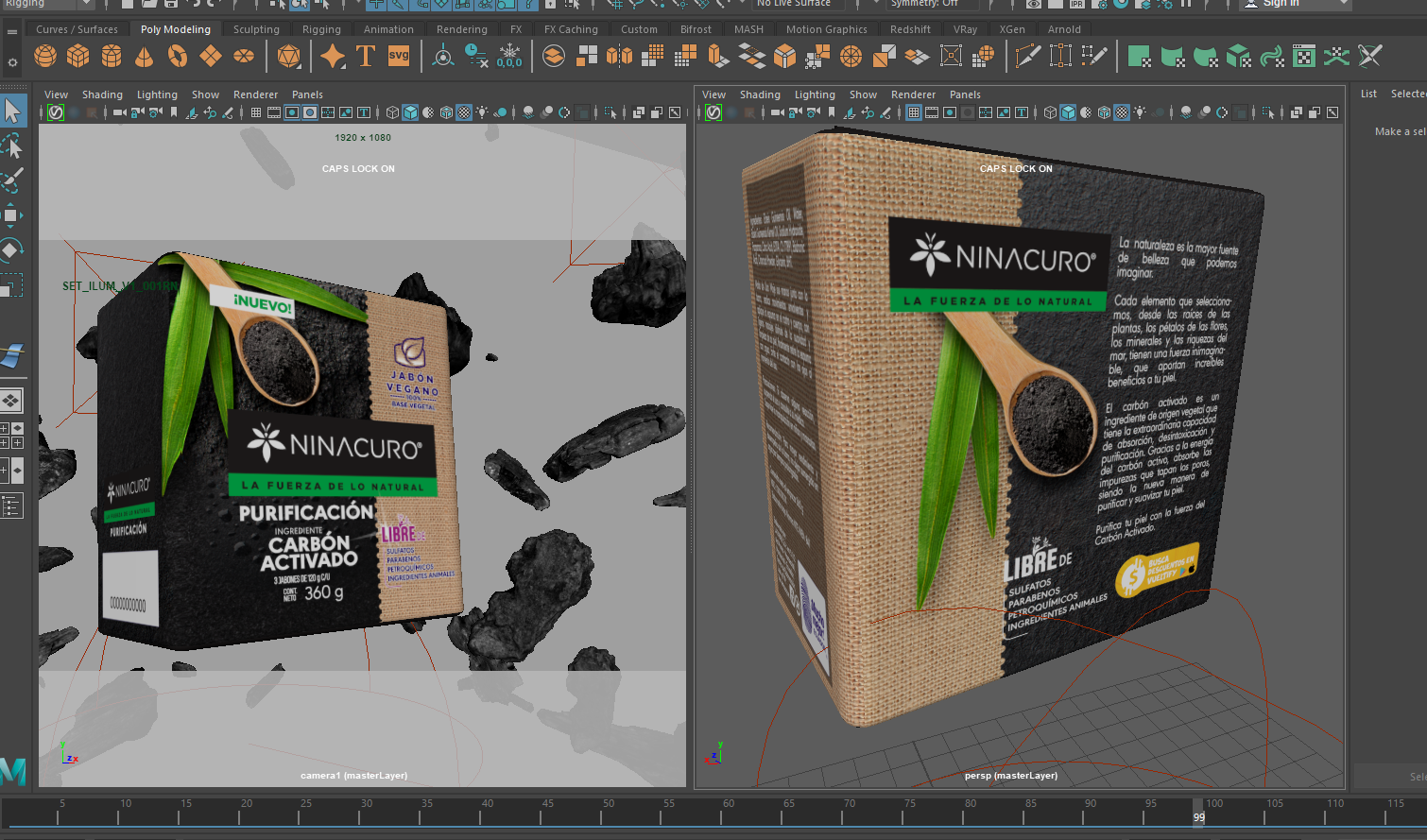Create a polygon disc from the shelf
1427x840 pixels.
(244, 57)
